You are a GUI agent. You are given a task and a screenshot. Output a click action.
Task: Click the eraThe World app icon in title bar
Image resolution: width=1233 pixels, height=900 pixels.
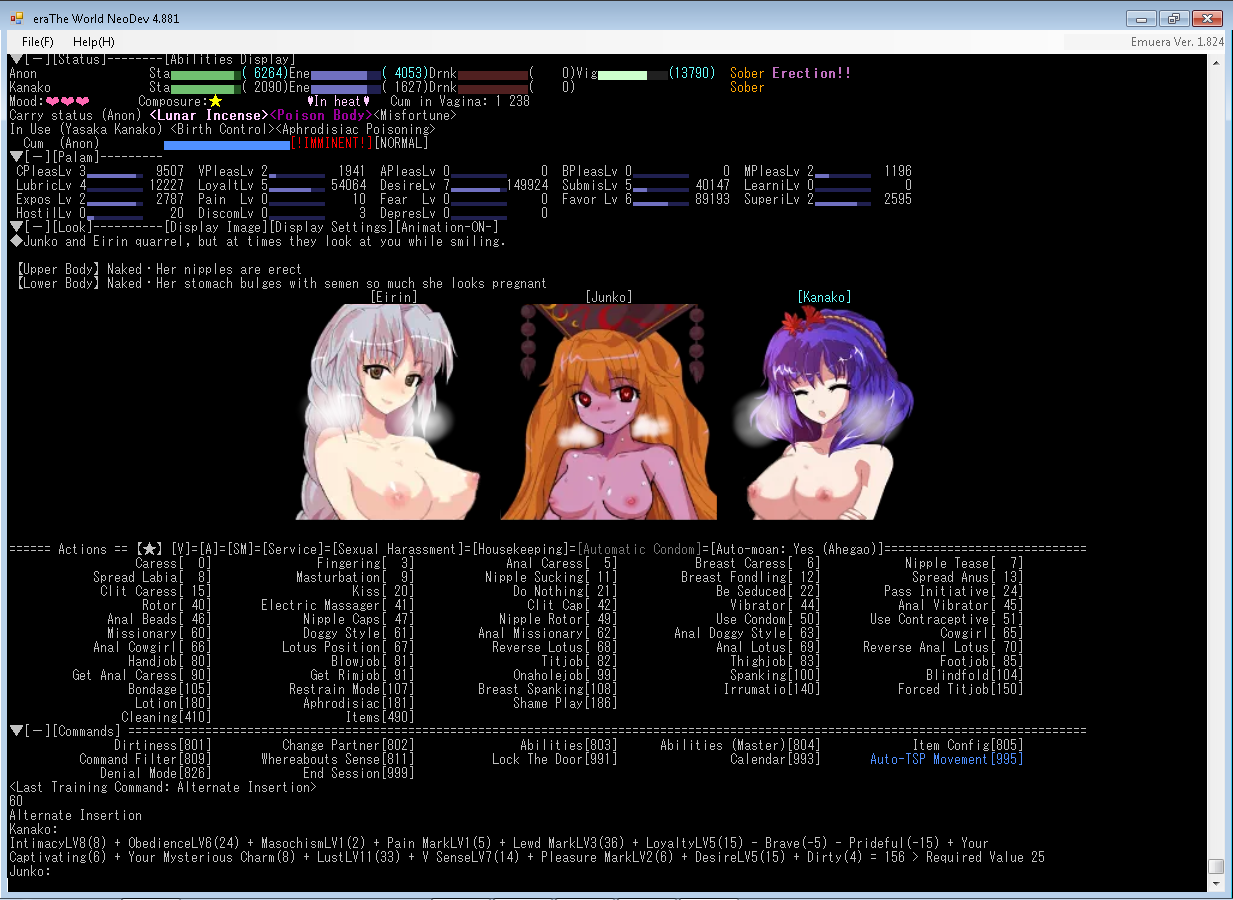[16, 18]
